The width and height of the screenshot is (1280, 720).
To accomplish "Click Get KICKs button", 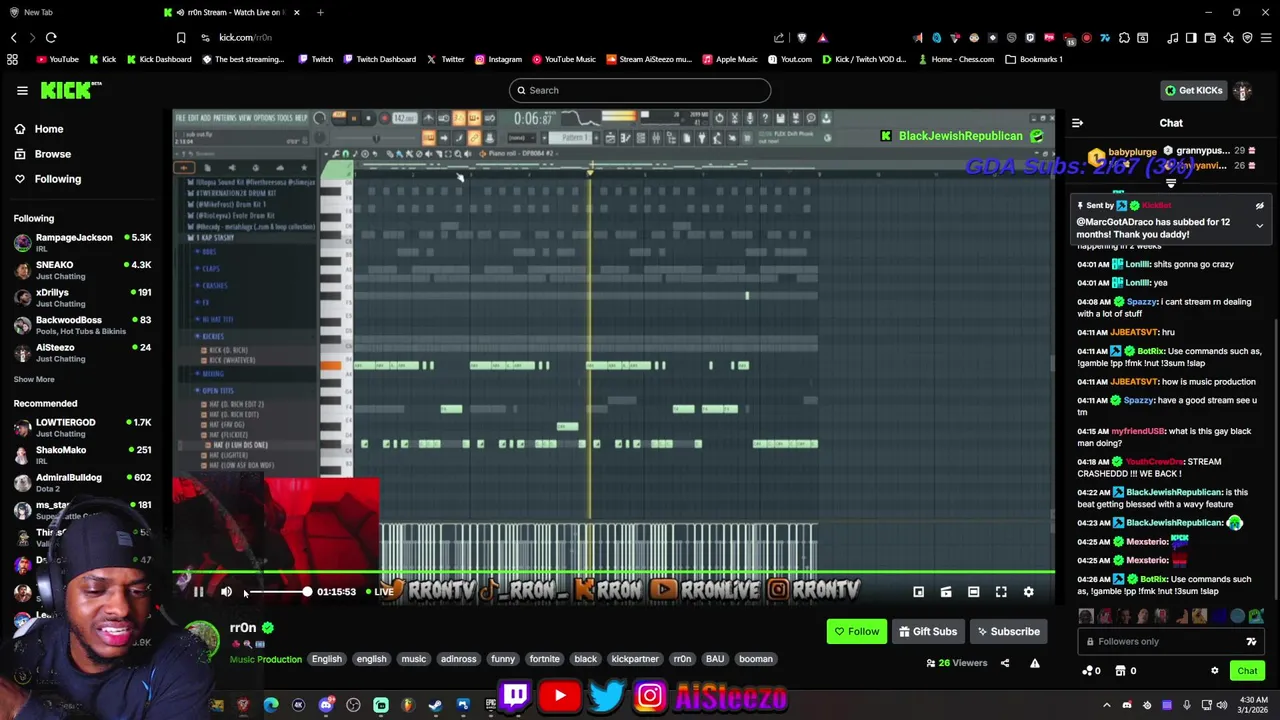I will tap(1193, 90).
